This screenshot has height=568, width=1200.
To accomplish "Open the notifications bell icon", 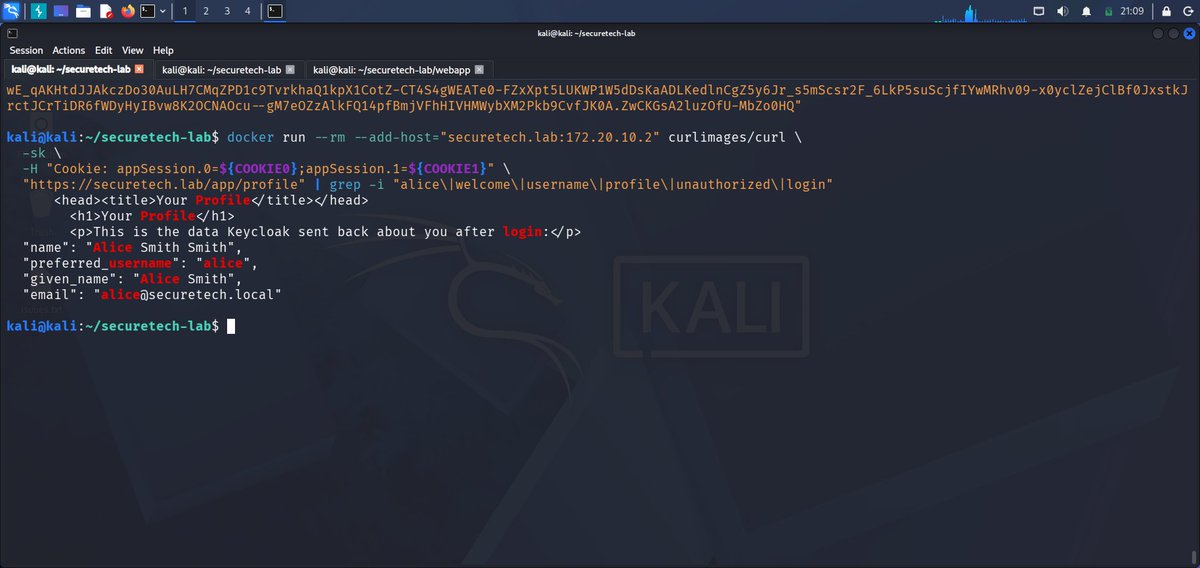I will 1087,11.
